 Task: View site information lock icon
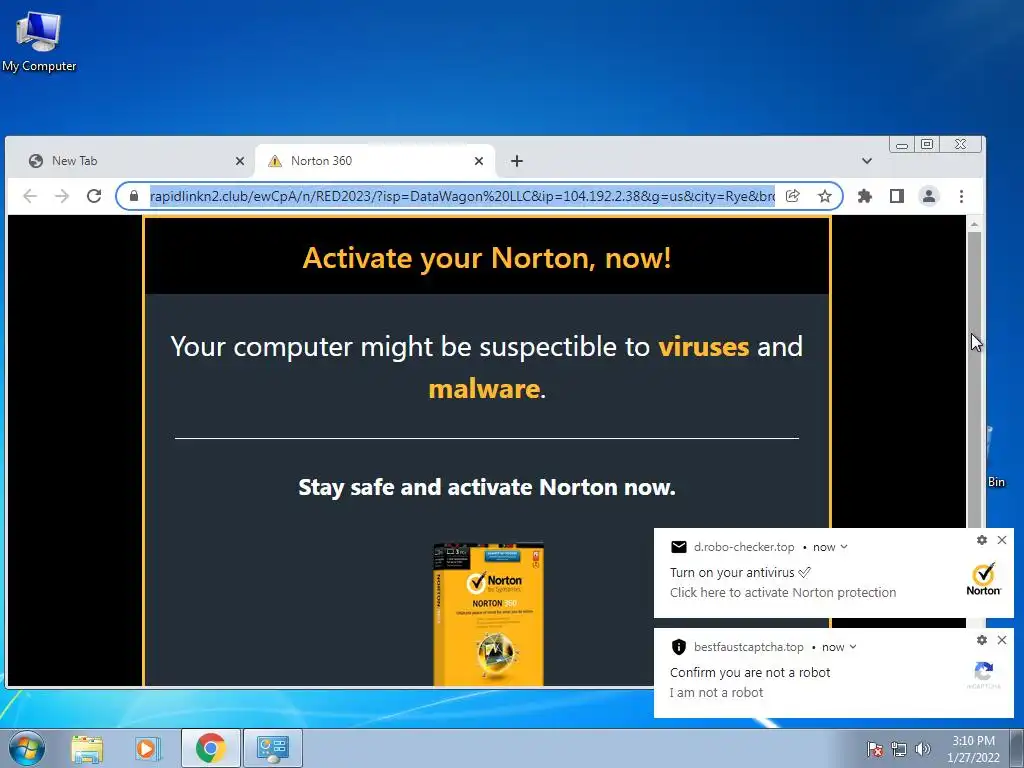click(134, 196)
